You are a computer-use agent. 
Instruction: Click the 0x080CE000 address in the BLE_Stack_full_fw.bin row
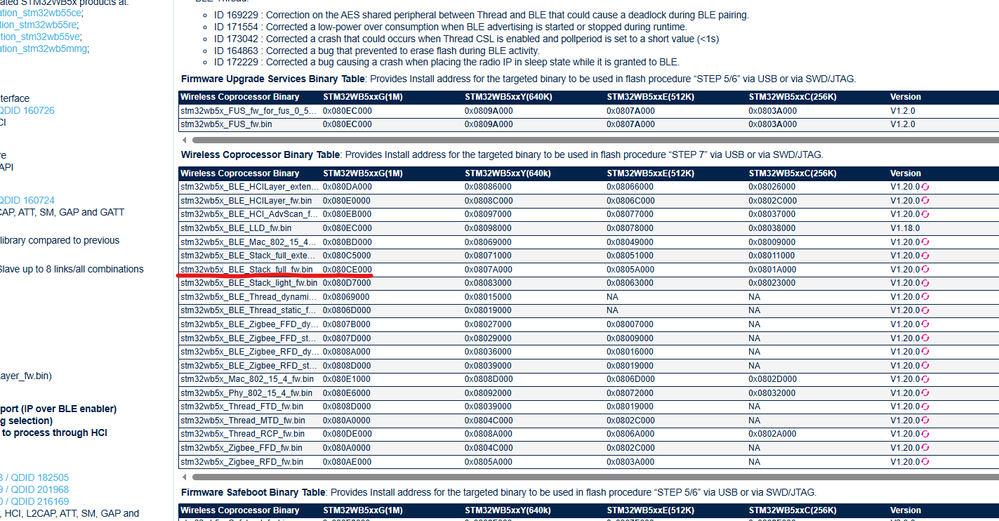347,269
